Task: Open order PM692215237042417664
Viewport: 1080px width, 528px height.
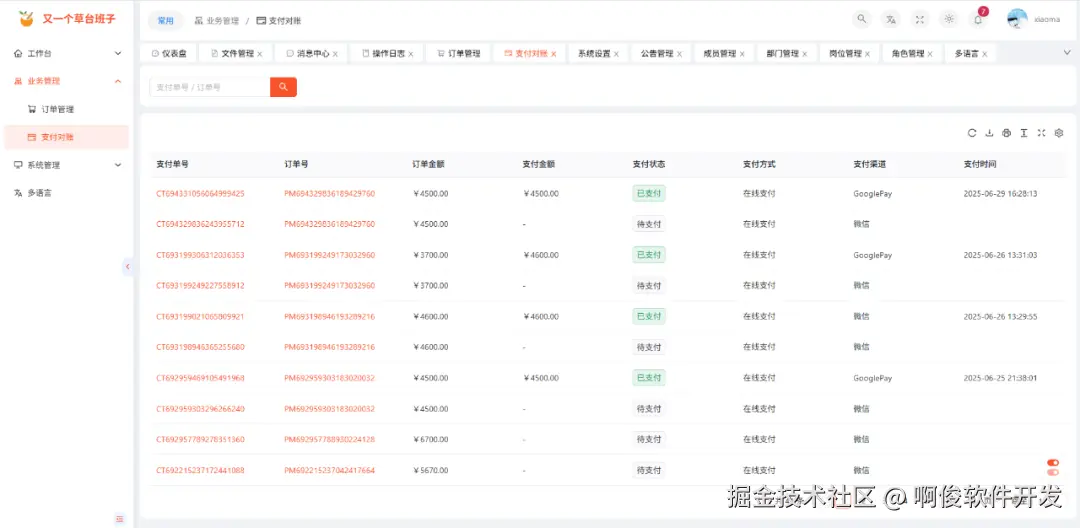Action: (329, 470)
